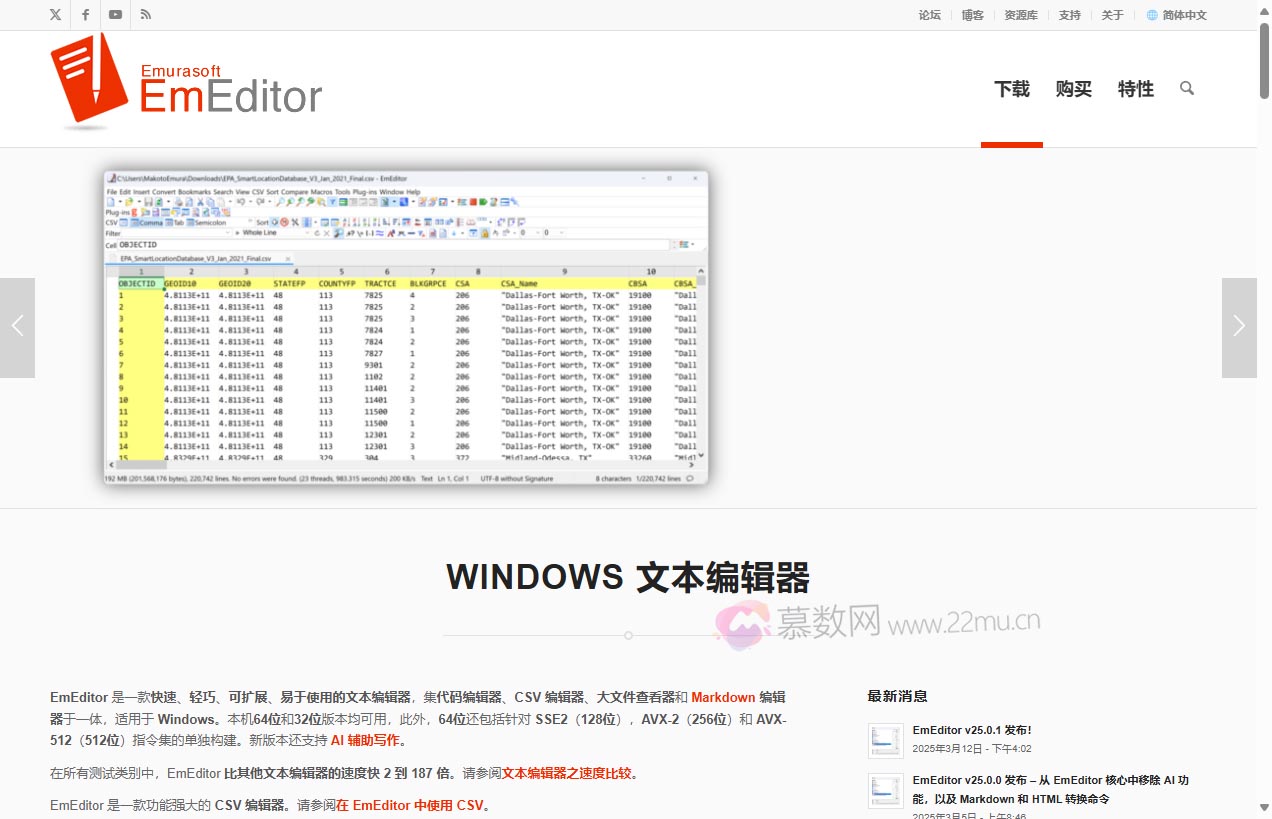
Task: Click the Emurasoft EmEditor logo
Action: pyautogui.click(x=185, y=83)
